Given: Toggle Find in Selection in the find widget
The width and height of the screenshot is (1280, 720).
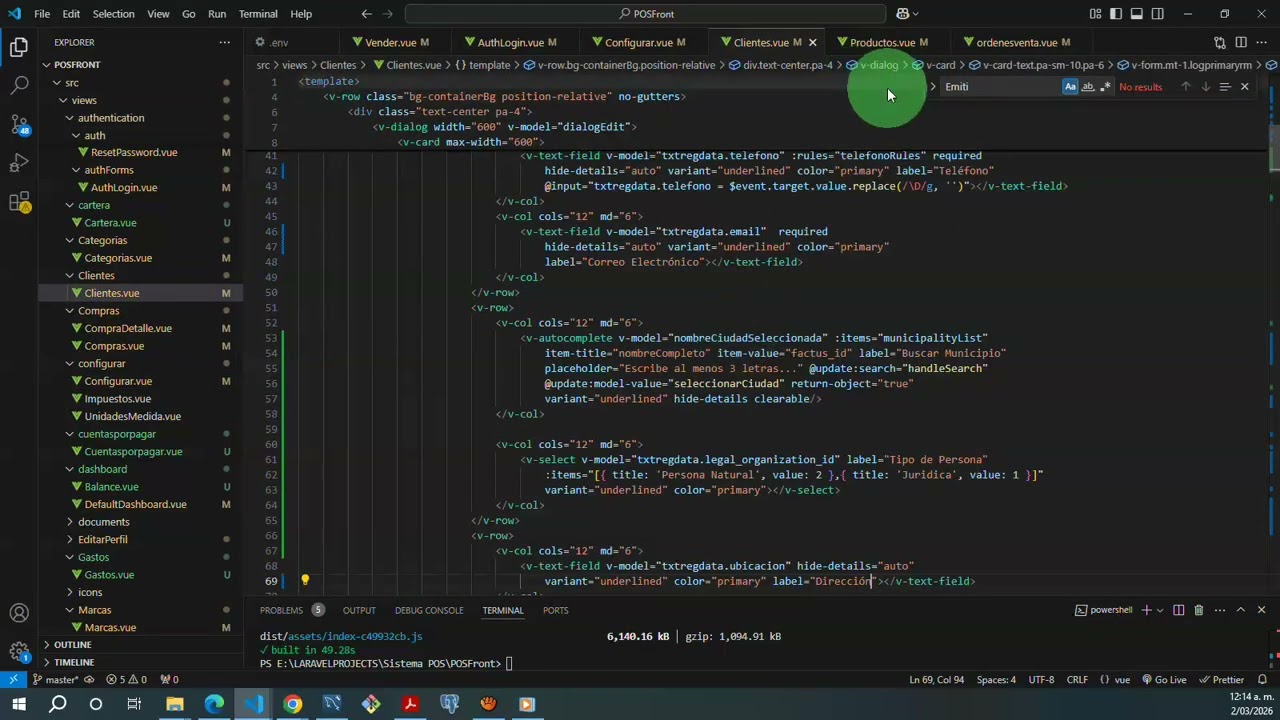Looking at the screenshot, I should [1225, 87].
